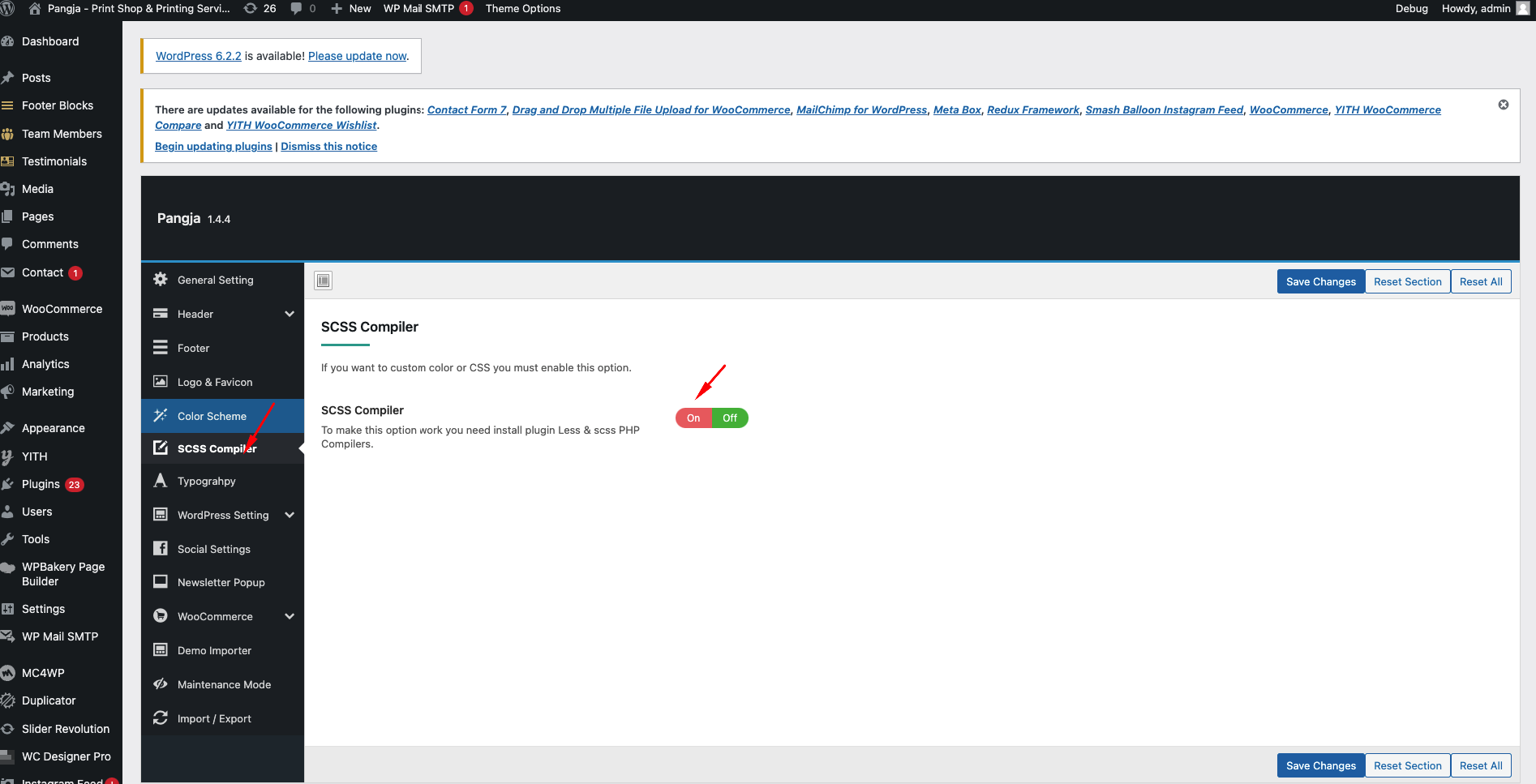Click the Posts pin icon in sidebar
Viewport: 1536px width, 784px height.
pos(7,78)
